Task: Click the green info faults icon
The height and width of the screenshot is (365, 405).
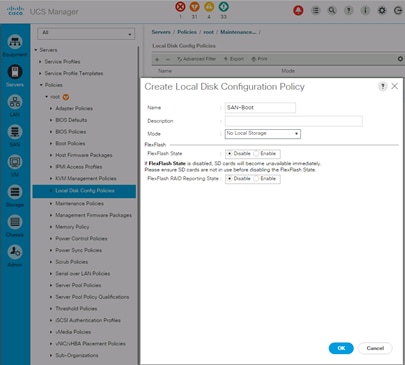Action: 223,7
